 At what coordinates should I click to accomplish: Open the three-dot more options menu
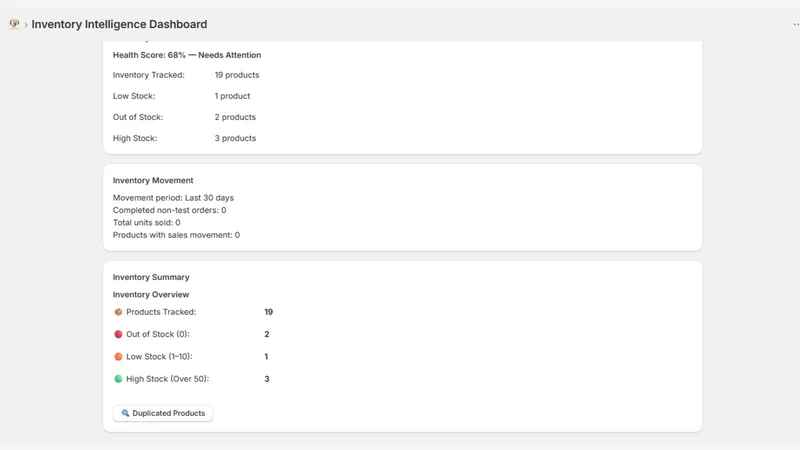[x=796, y=24]
